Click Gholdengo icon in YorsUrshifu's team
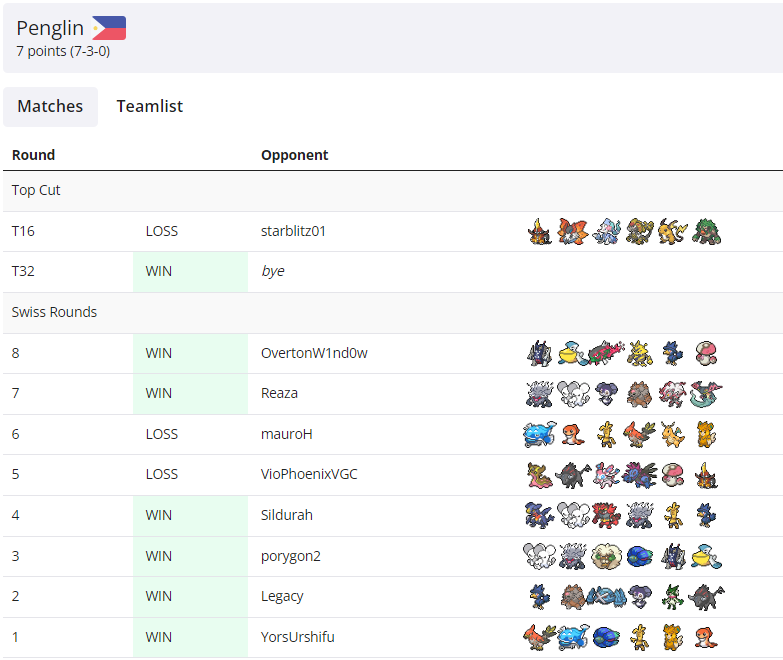This screenshot has height=660, width=783. click(x=640, y=638)
